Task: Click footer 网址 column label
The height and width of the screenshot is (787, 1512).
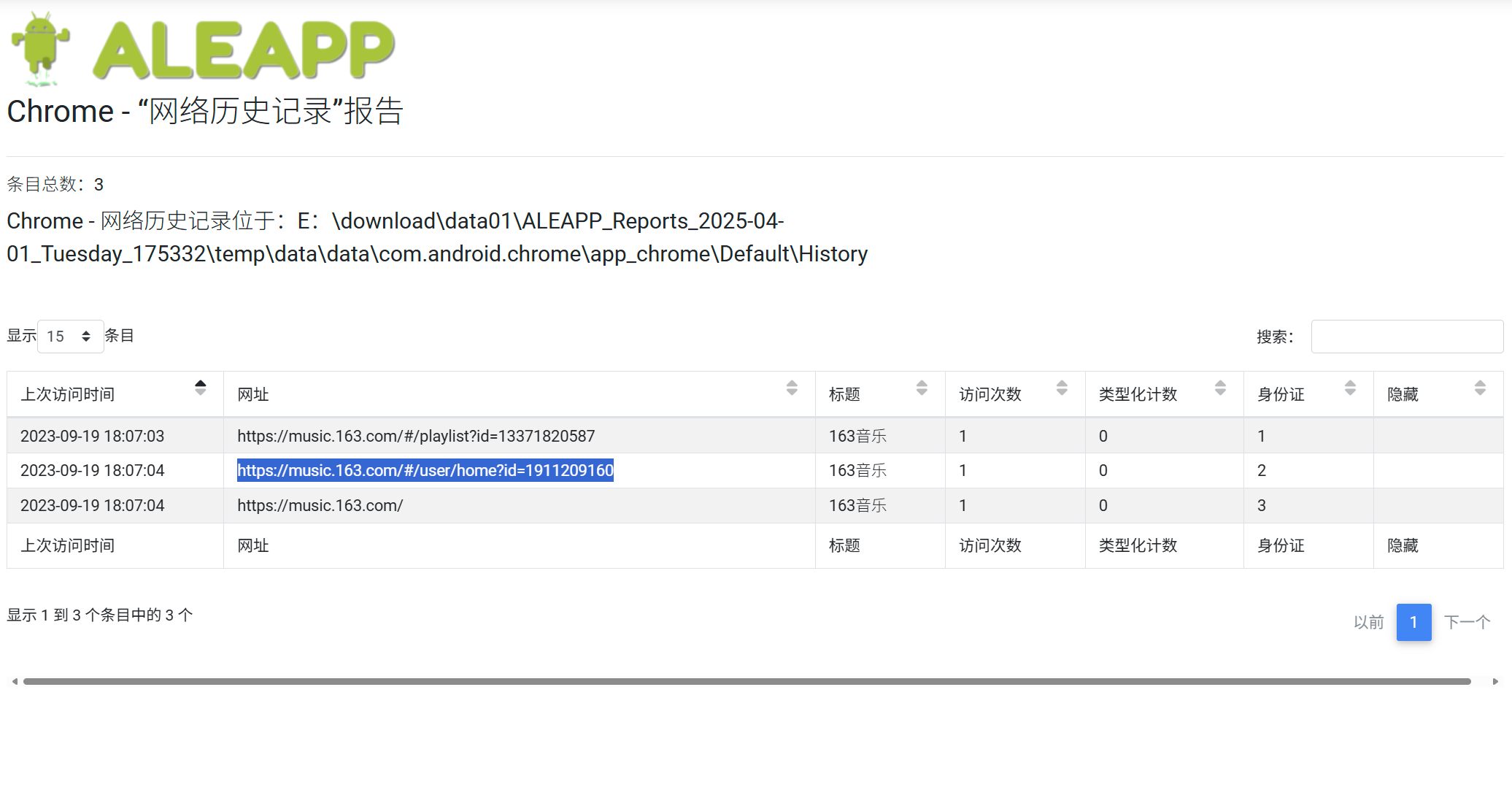Action: (253, 545)
